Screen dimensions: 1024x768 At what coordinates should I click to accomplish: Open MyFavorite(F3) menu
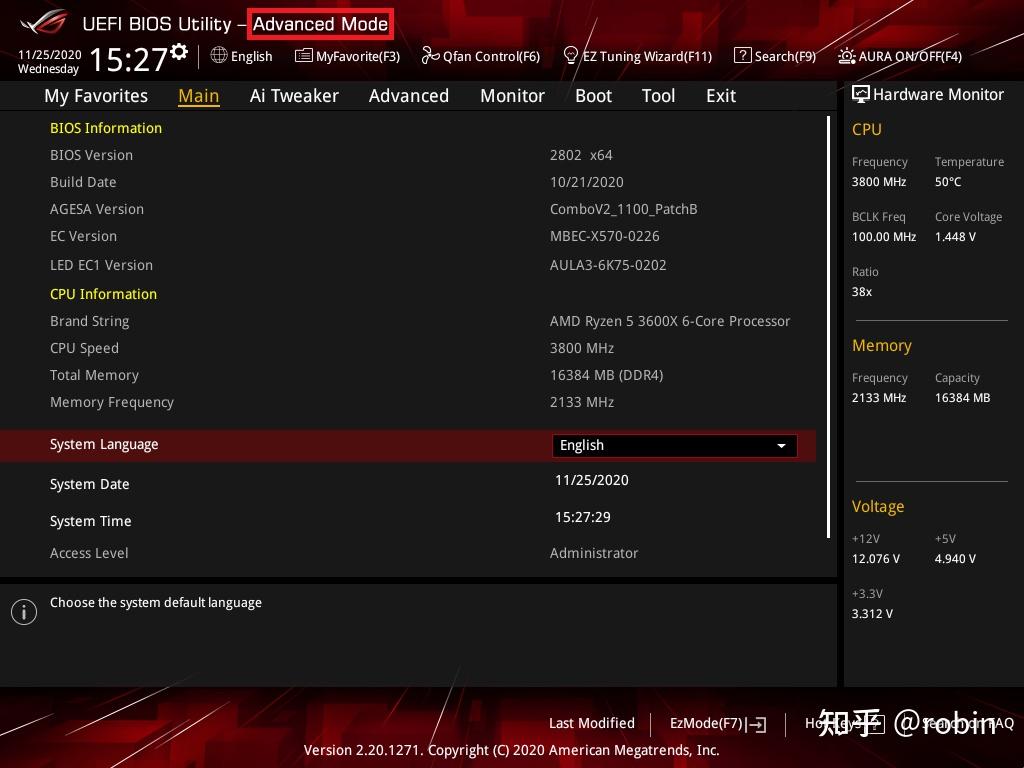[347, 56]
